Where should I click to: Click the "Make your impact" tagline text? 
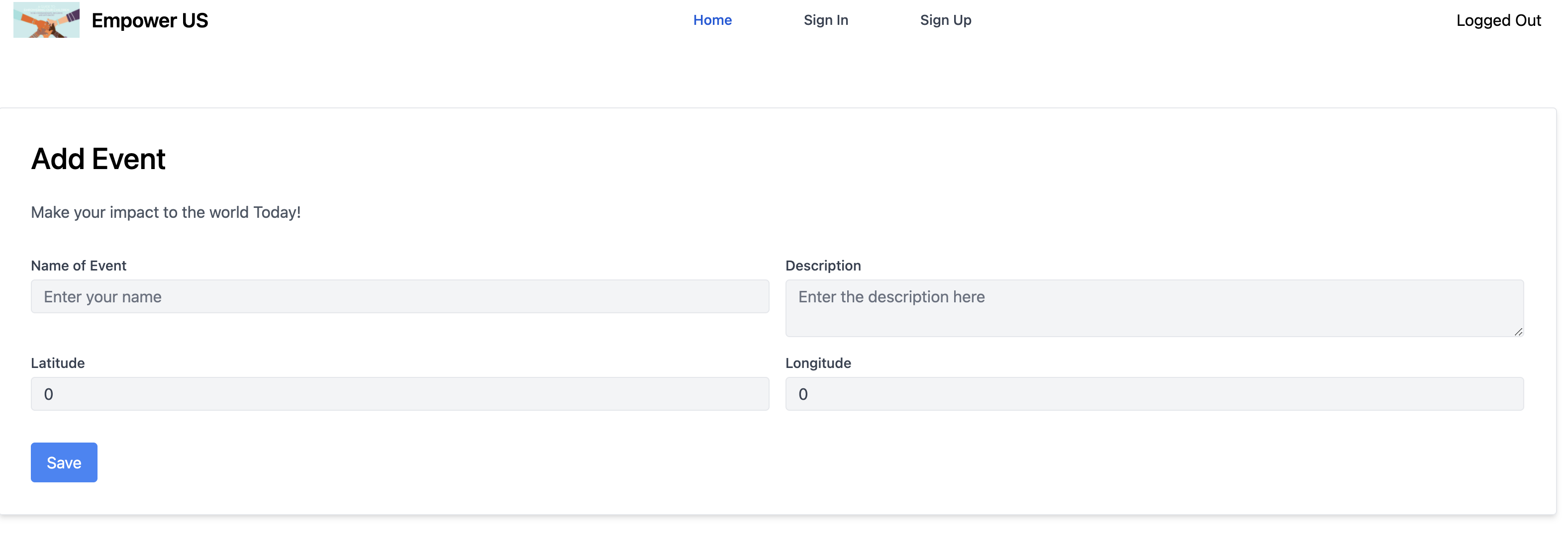166,212
